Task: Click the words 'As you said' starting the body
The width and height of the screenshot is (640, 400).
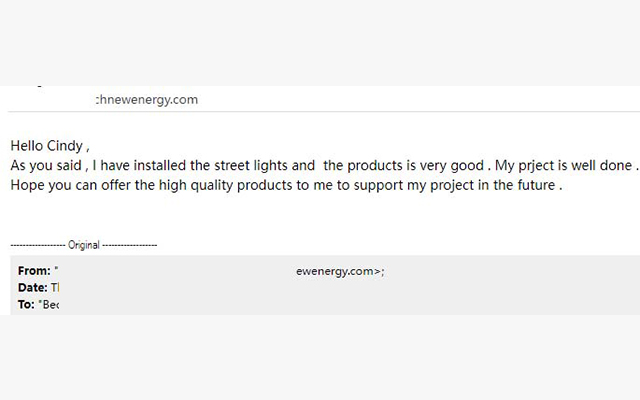Action: coord(46,166)
